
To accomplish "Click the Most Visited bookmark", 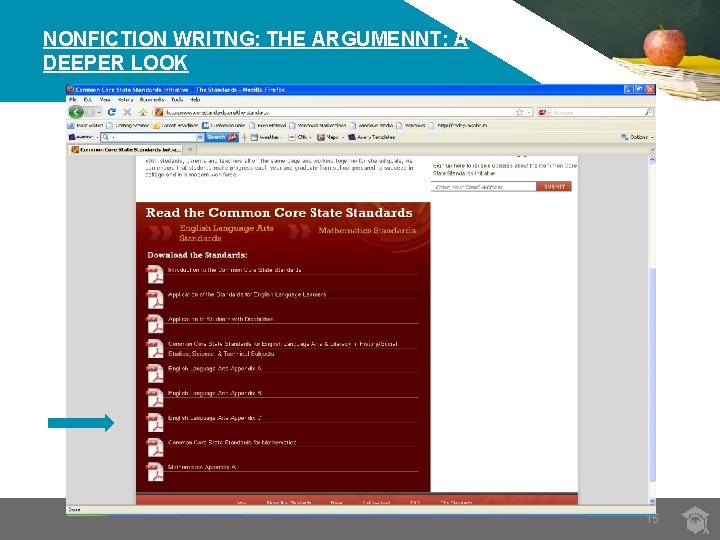I will 85,125.
